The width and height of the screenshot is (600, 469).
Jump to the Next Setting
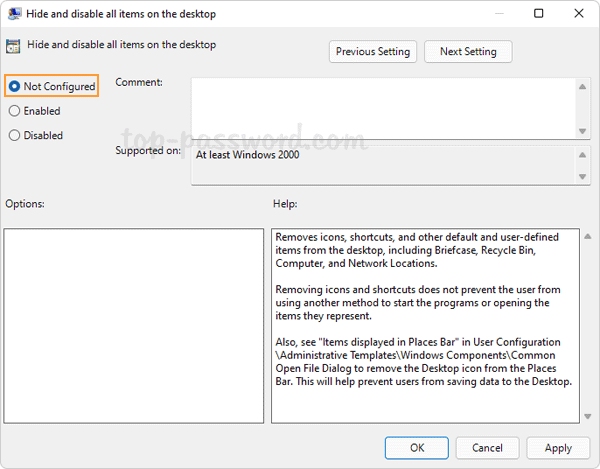467,52
